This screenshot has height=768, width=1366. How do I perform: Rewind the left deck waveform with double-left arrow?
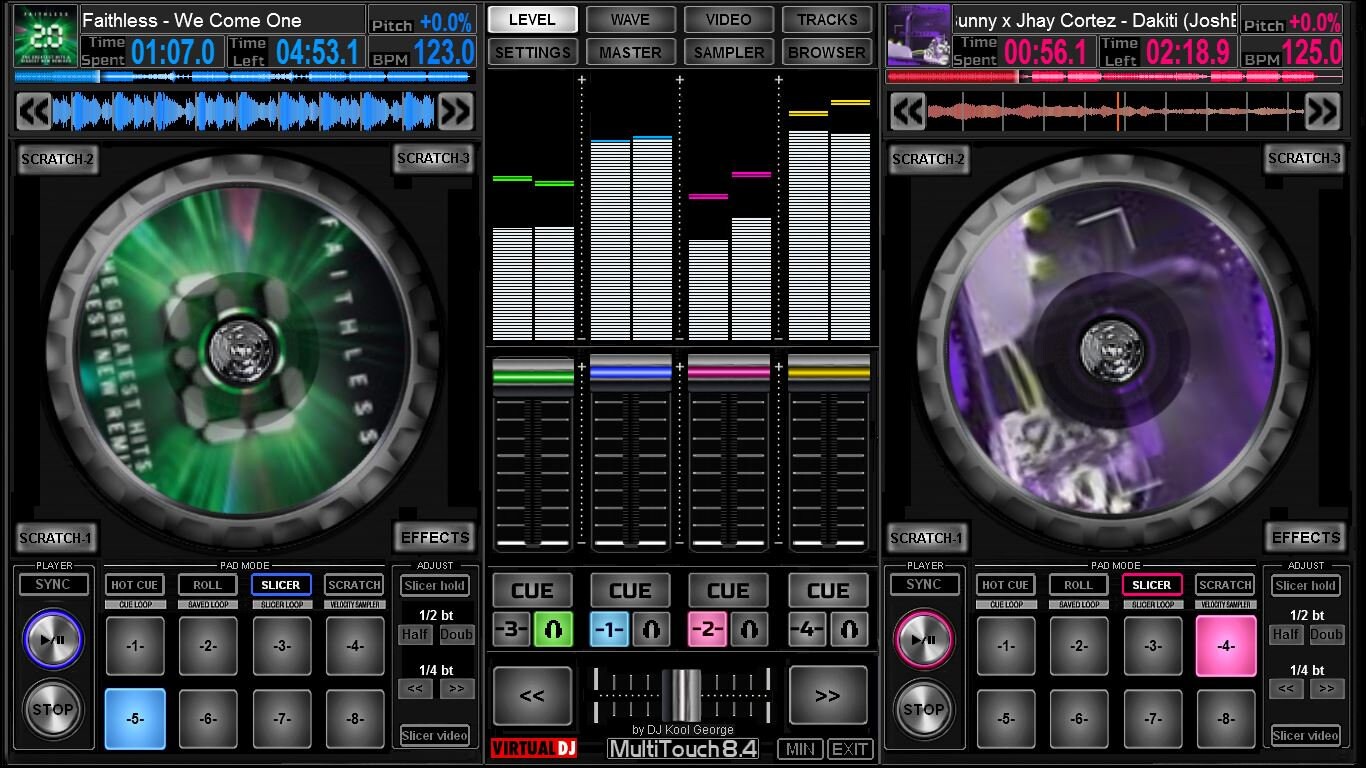coord(33,111)
